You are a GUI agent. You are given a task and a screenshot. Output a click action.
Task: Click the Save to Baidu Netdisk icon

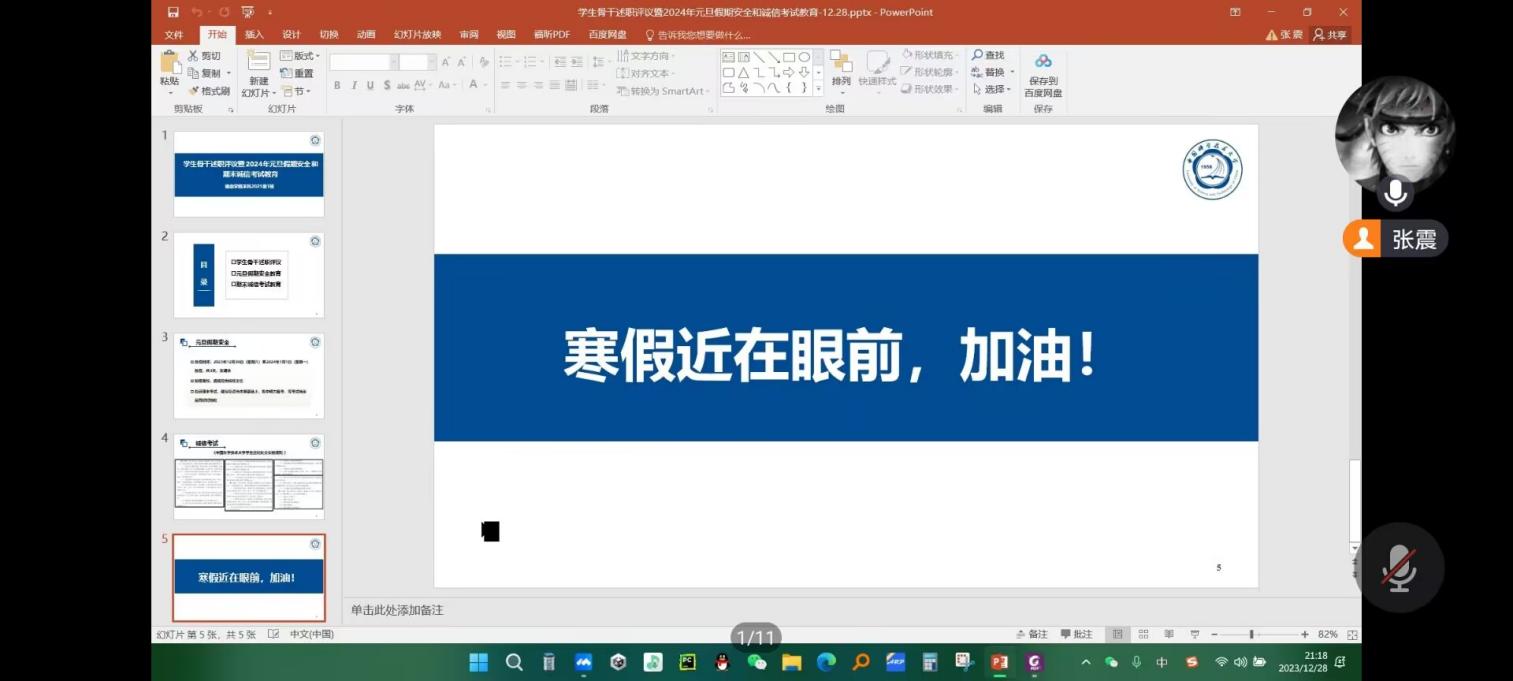tap(1043, 62)
